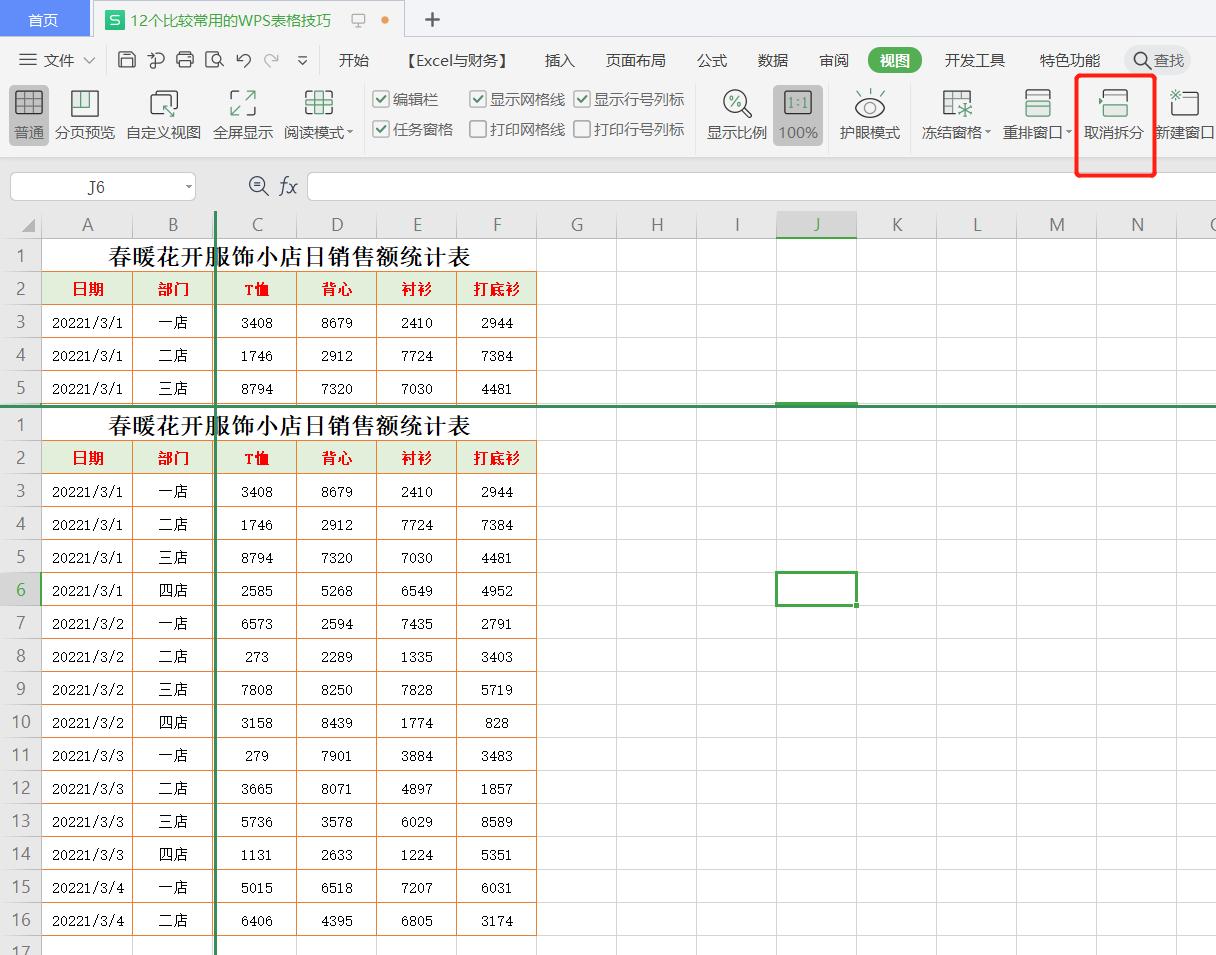Open the File (文件) menu

click(x=58, y=60)
